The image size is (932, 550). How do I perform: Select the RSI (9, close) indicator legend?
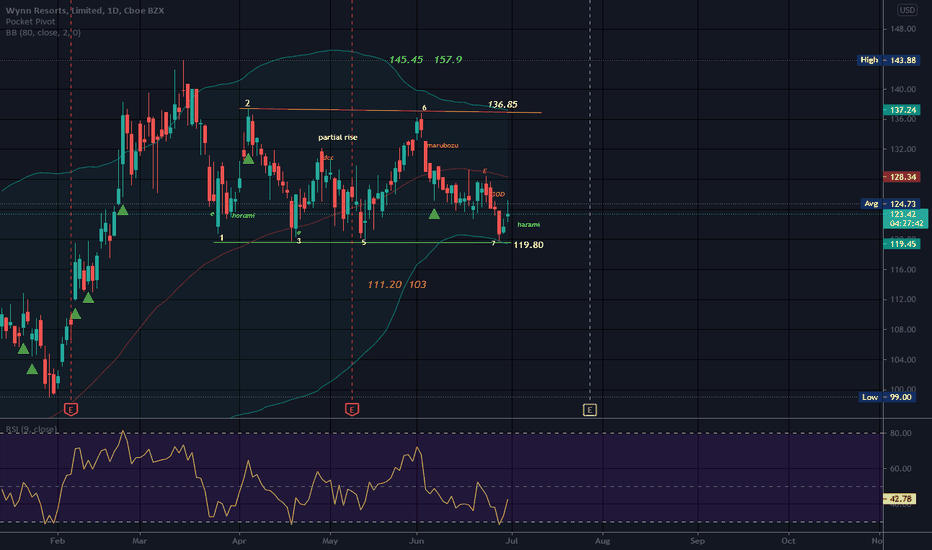click(x=31, y=429)
